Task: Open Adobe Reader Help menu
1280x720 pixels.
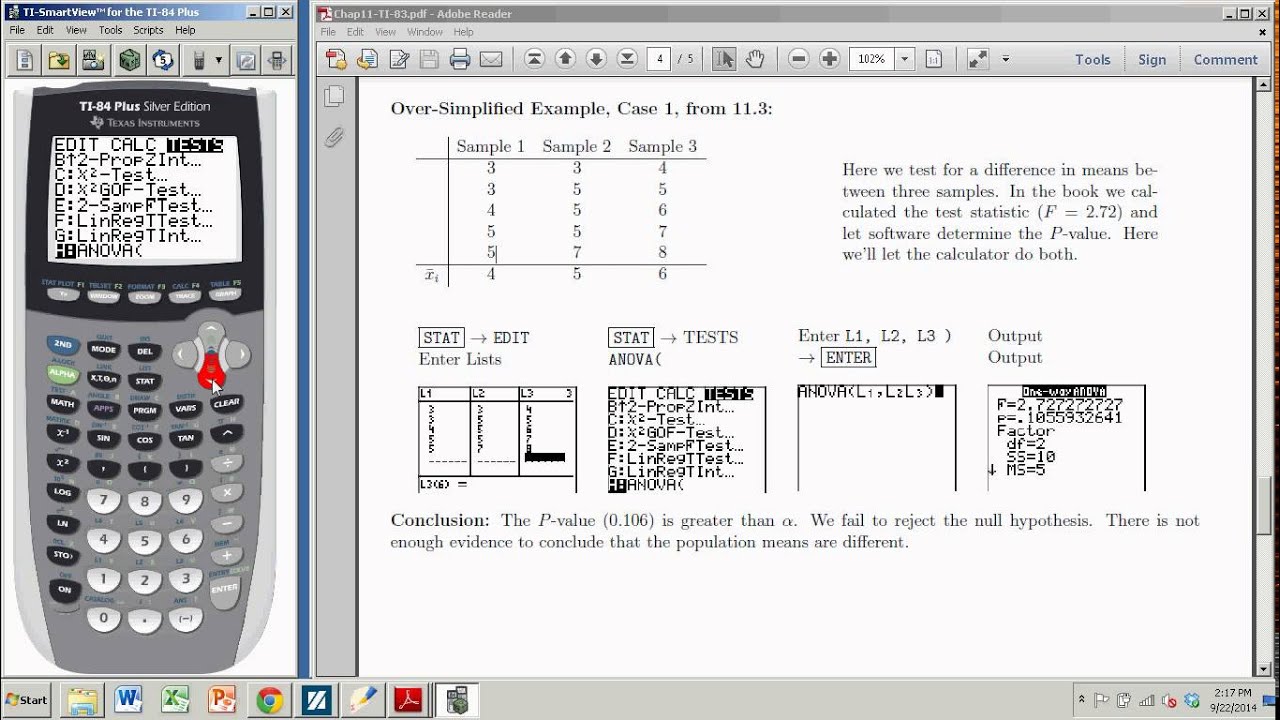Action: pyautogui.click(x=463, y=32)
